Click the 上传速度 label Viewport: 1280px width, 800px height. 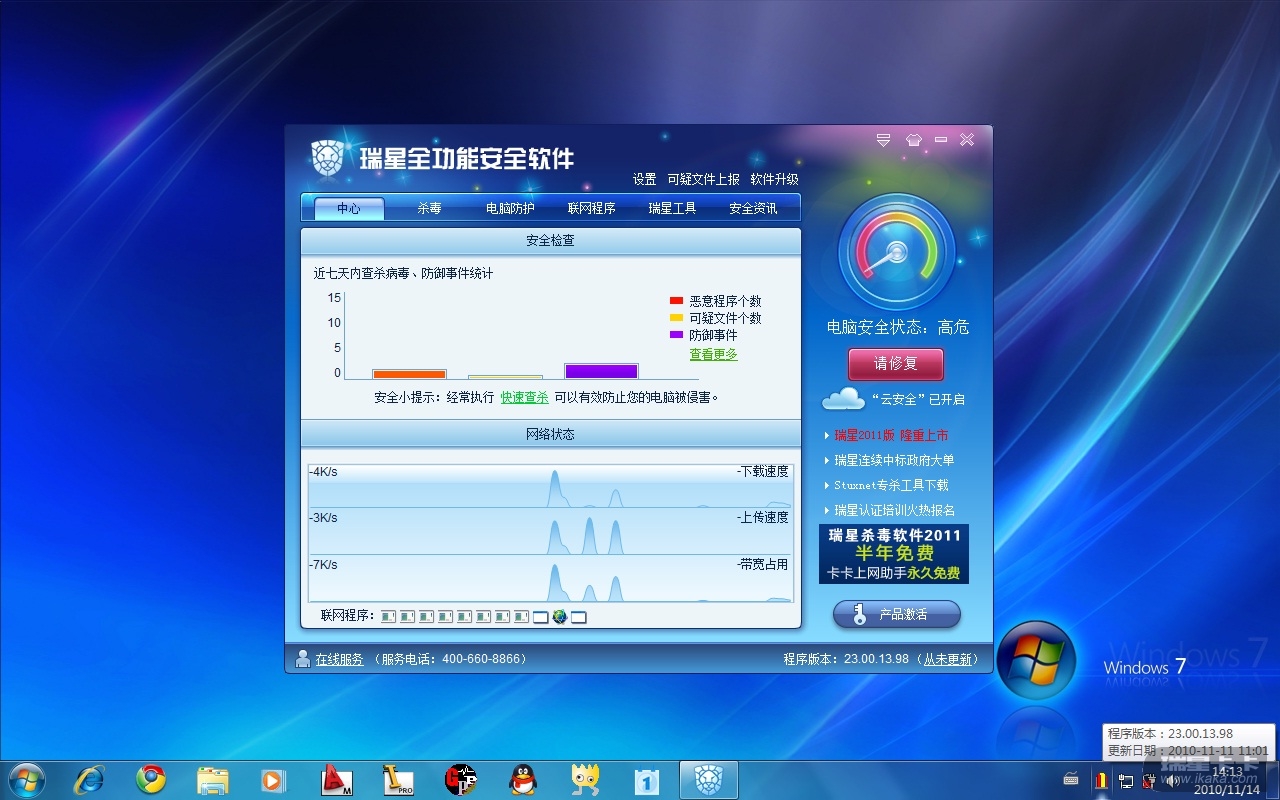click(763, 518)
